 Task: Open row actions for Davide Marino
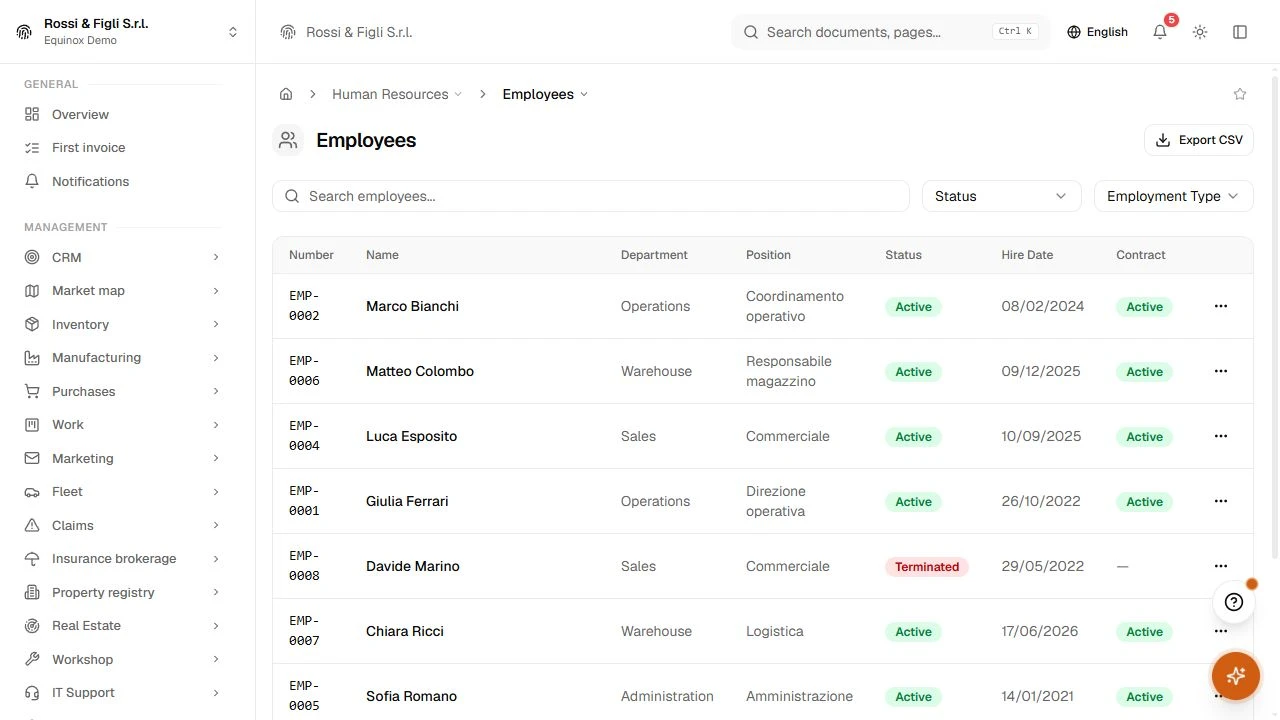click(1220, 566)
